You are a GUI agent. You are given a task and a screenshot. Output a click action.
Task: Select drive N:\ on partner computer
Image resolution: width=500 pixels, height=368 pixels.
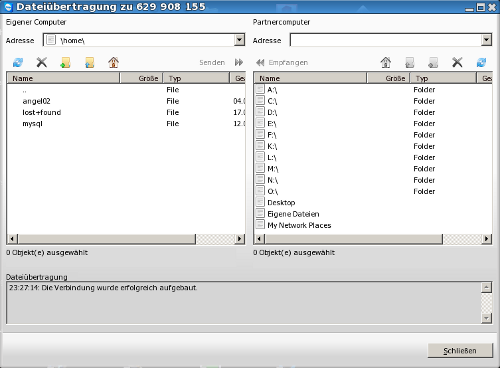pos(373,180)
